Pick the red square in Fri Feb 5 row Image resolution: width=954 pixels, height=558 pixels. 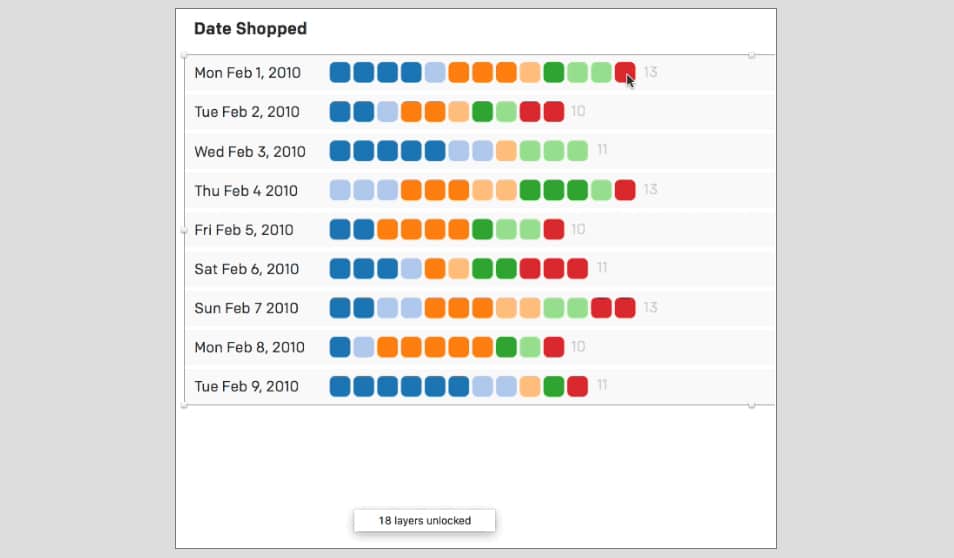[x=553, y=229]
